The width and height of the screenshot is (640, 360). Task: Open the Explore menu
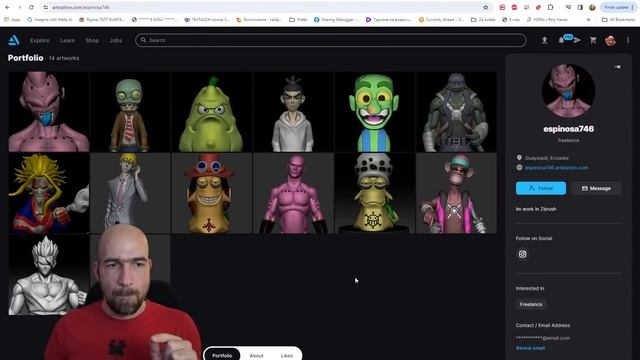point(40,40)
